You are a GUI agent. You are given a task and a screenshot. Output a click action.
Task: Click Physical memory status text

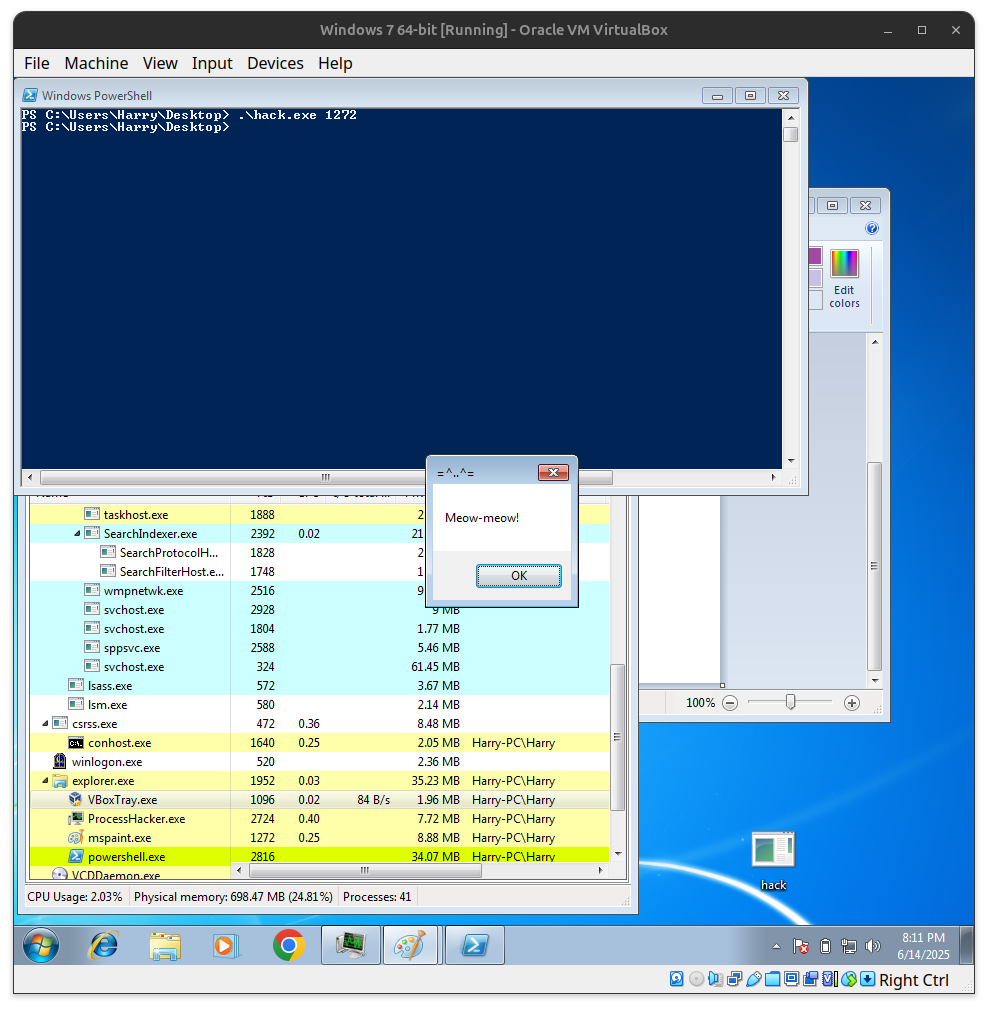pos(233,897)
